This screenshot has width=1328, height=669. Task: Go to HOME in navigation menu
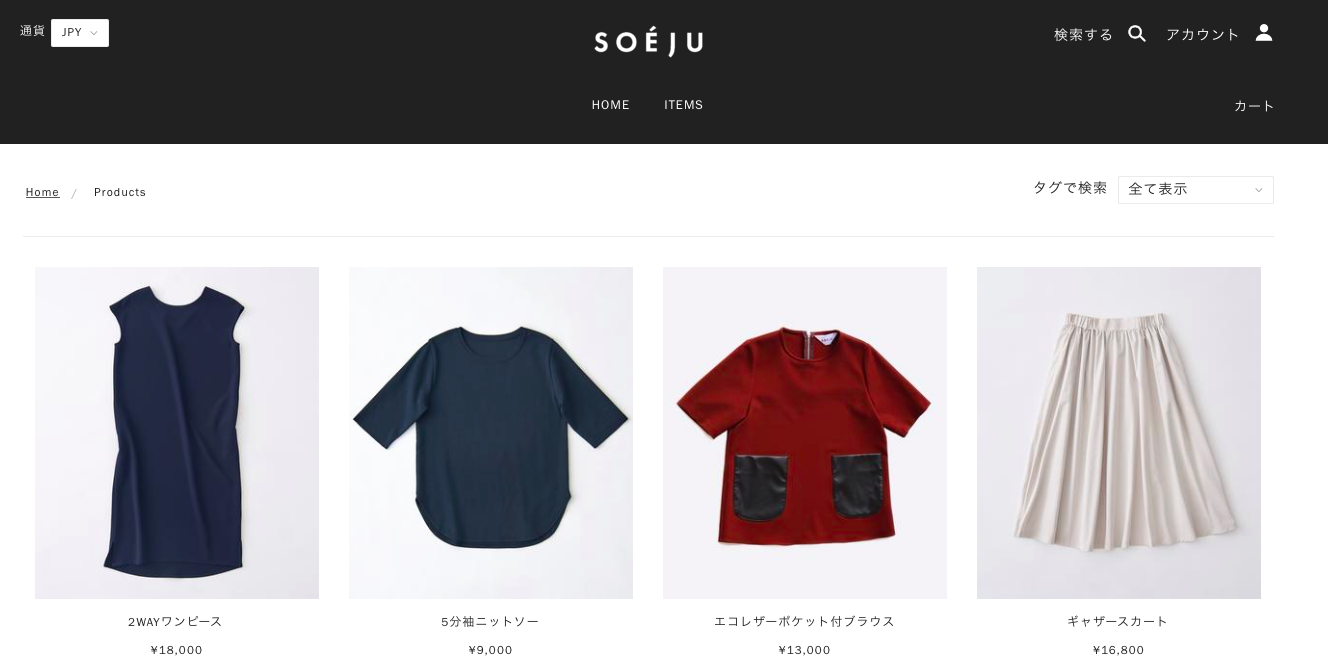tap(611, 105)
